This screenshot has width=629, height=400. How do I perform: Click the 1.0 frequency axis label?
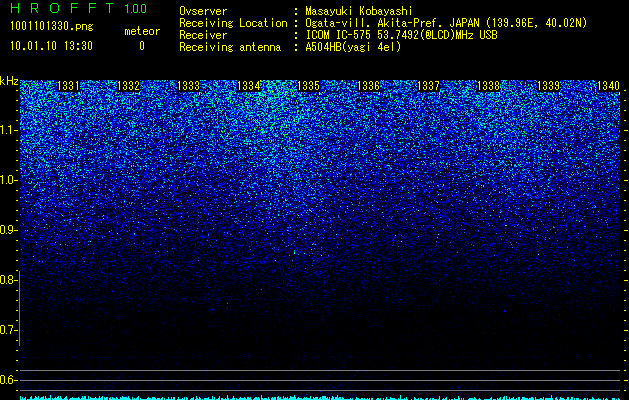(8, 180)
